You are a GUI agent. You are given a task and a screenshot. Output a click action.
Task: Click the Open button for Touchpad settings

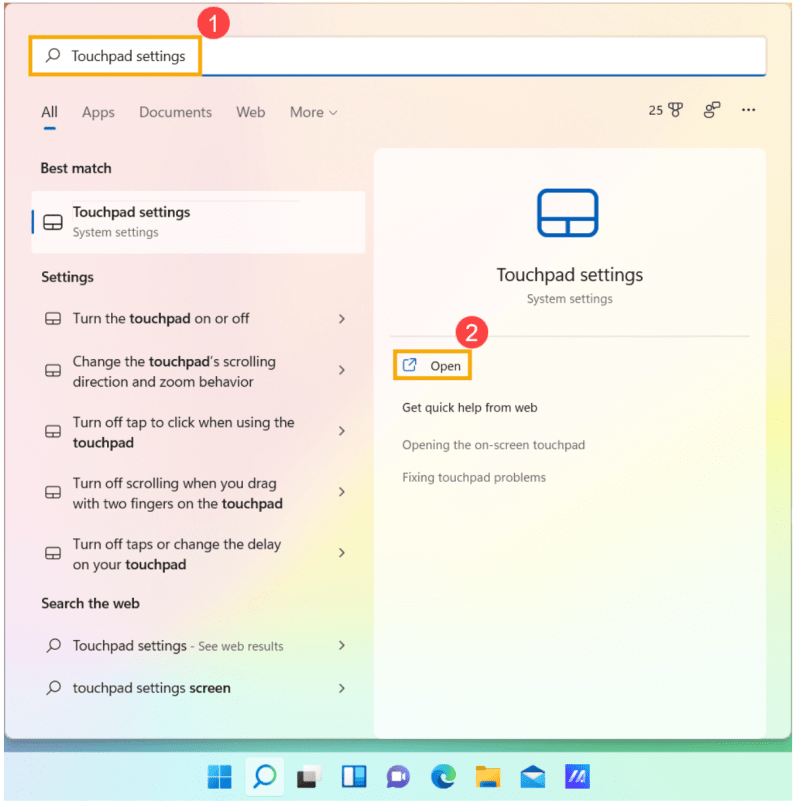[x=432, y=365]
